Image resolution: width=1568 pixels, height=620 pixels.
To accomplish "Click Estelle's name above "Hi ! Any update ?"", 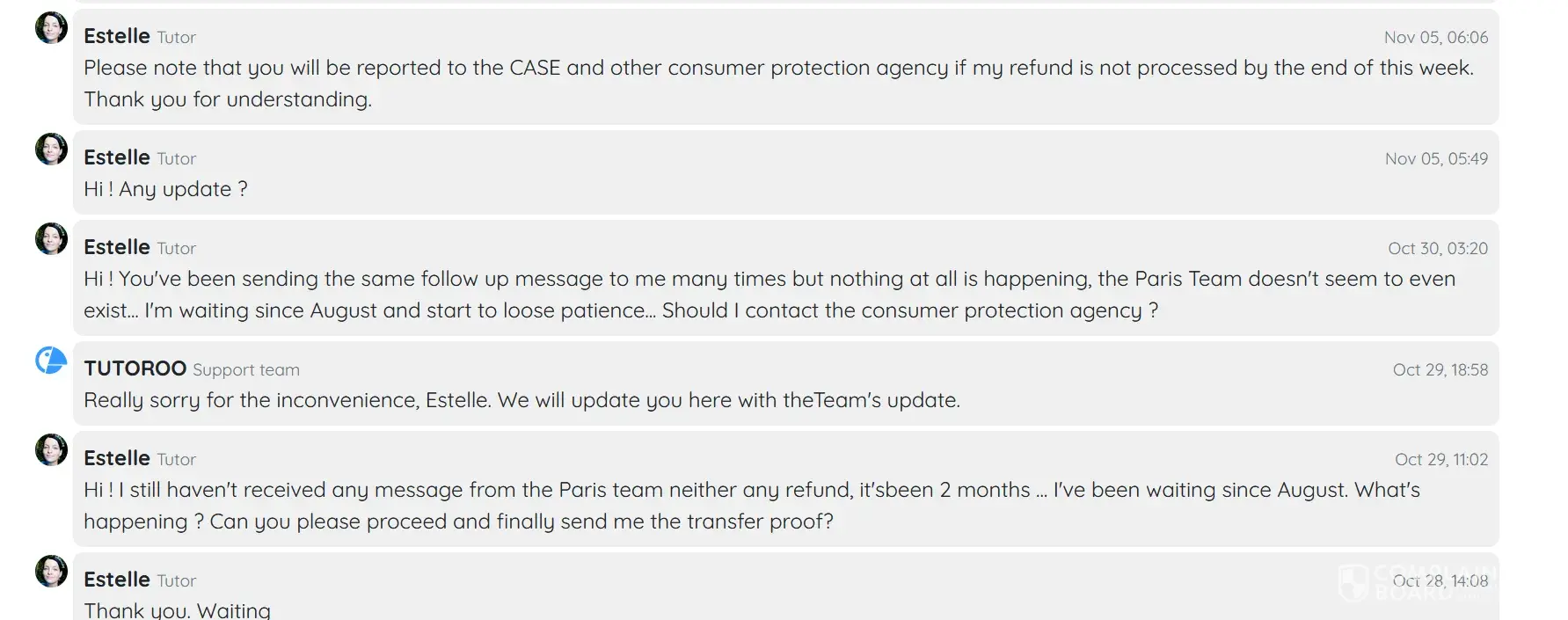I will coord(117,157).
